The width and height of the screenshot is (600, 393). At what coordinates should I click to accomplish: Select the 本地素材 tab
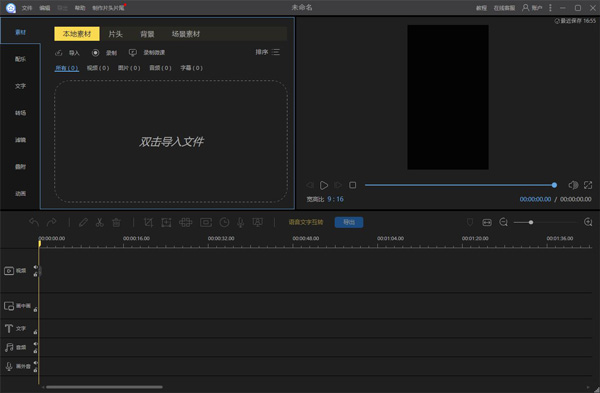[77, 34]
